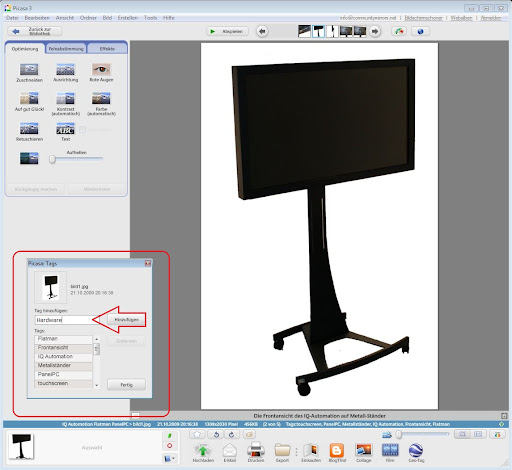Open the Ausrichtung straighten tool
This screenshot has width=512, height=470.
point(65,70)
